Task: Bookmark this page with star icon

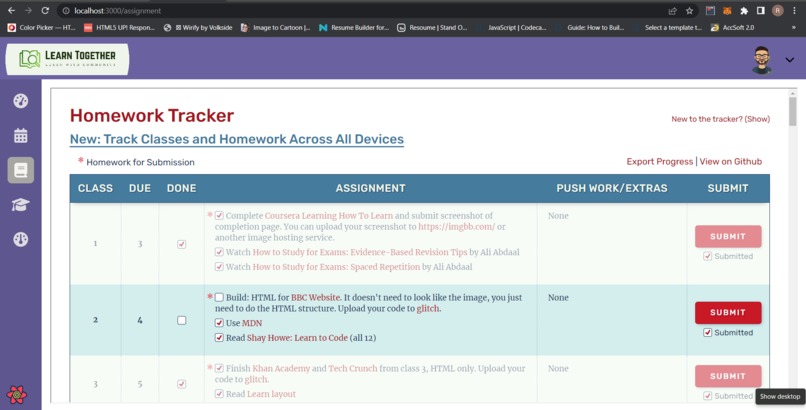Action: (689, 11)
